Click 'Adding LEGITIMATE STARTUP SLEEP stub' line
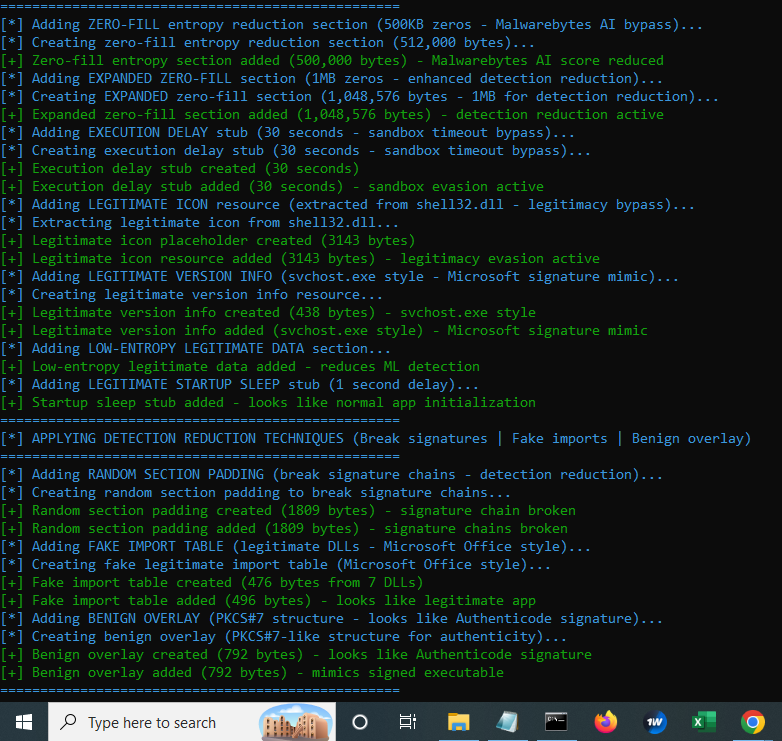The width and height of the screenshot is (782, 741). coord(239,384)
